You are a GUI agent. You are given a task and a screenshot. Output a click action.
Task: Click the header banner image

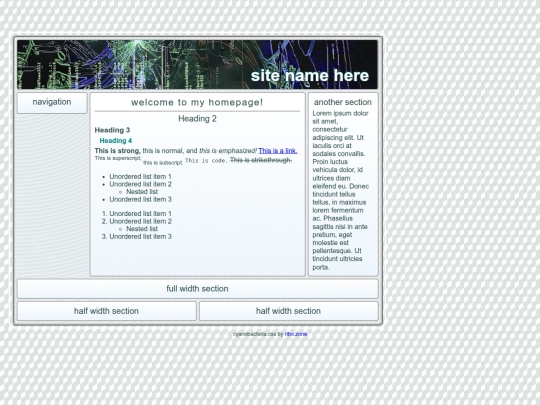click(x=197, y=65)
